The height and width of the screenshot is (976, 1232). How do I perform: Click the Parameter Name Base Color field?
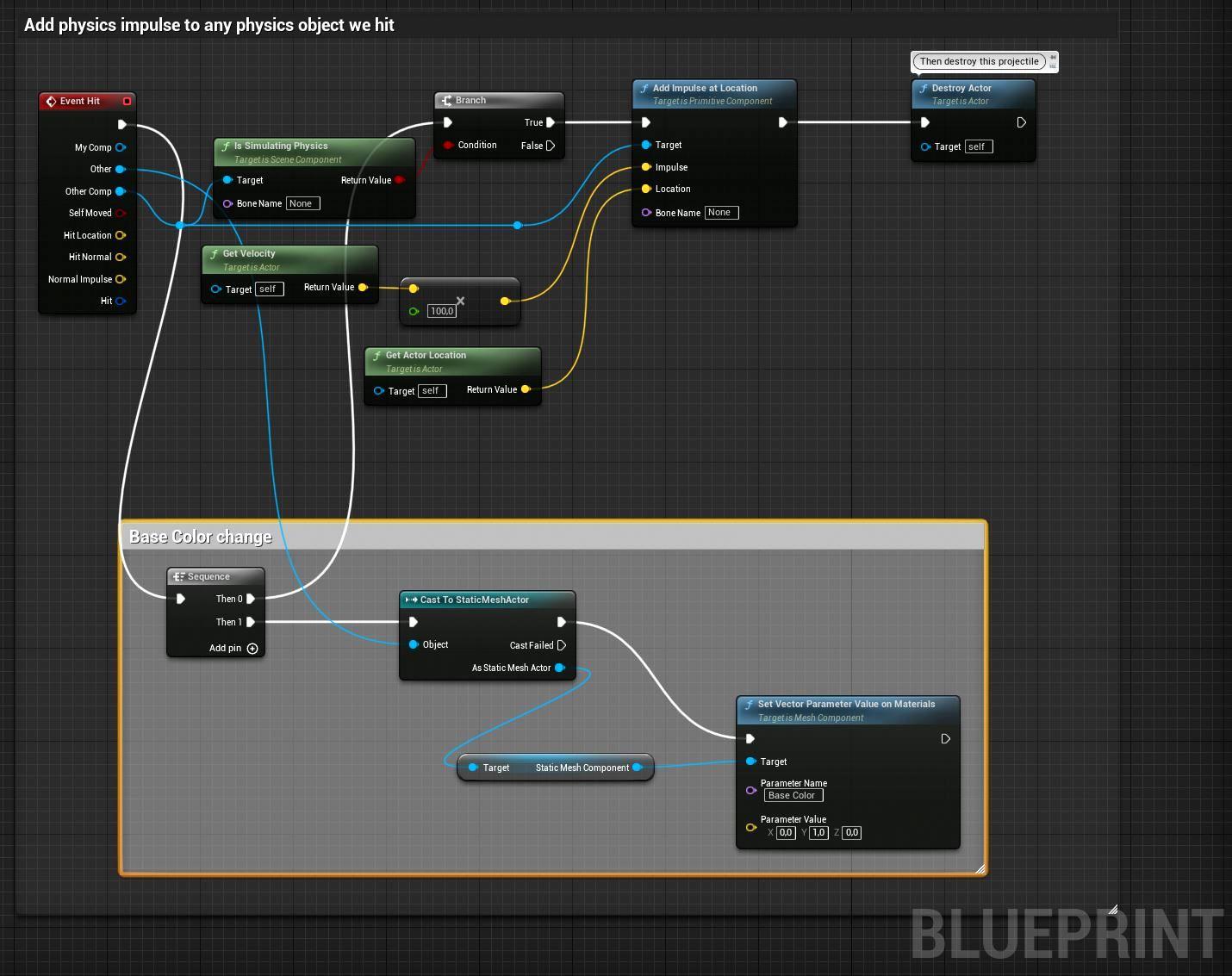(793, 795)
